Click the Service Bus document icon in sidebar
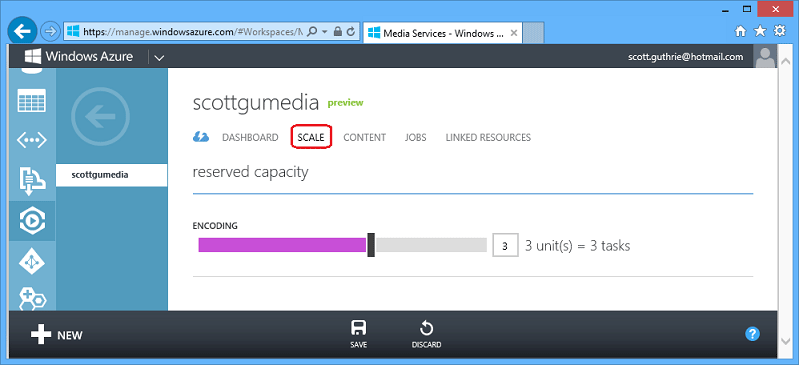 [x=32, y=180]
